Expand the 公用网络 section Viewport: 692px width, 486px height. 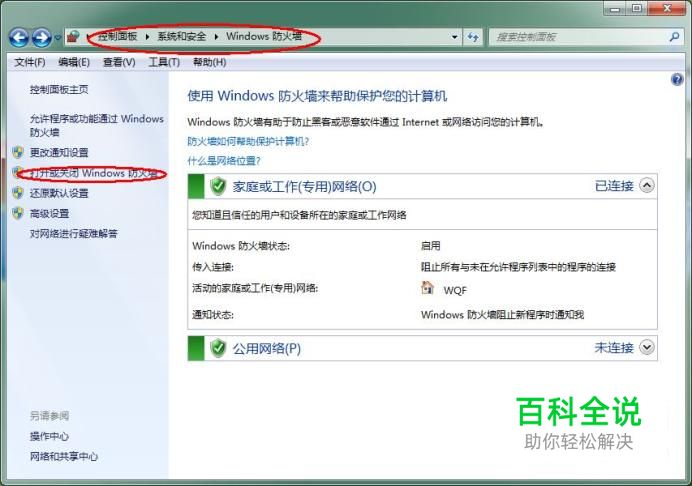[647, 347]
